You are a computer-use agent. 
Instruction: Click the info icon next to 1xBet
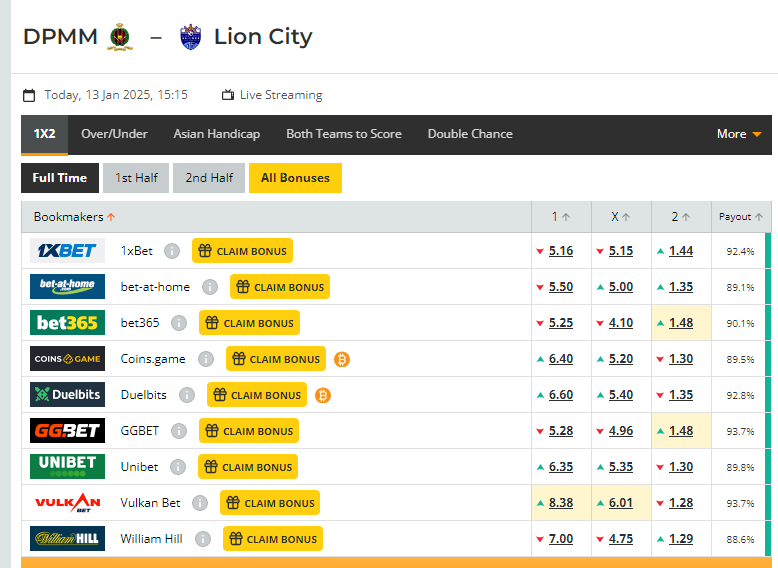point(172,251)
